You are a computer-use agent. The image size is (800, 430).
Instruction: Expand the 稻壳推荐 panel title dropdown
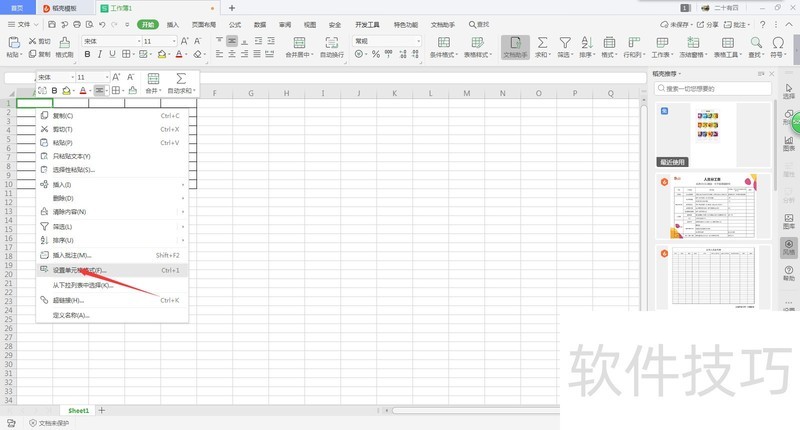coord(680,74)
